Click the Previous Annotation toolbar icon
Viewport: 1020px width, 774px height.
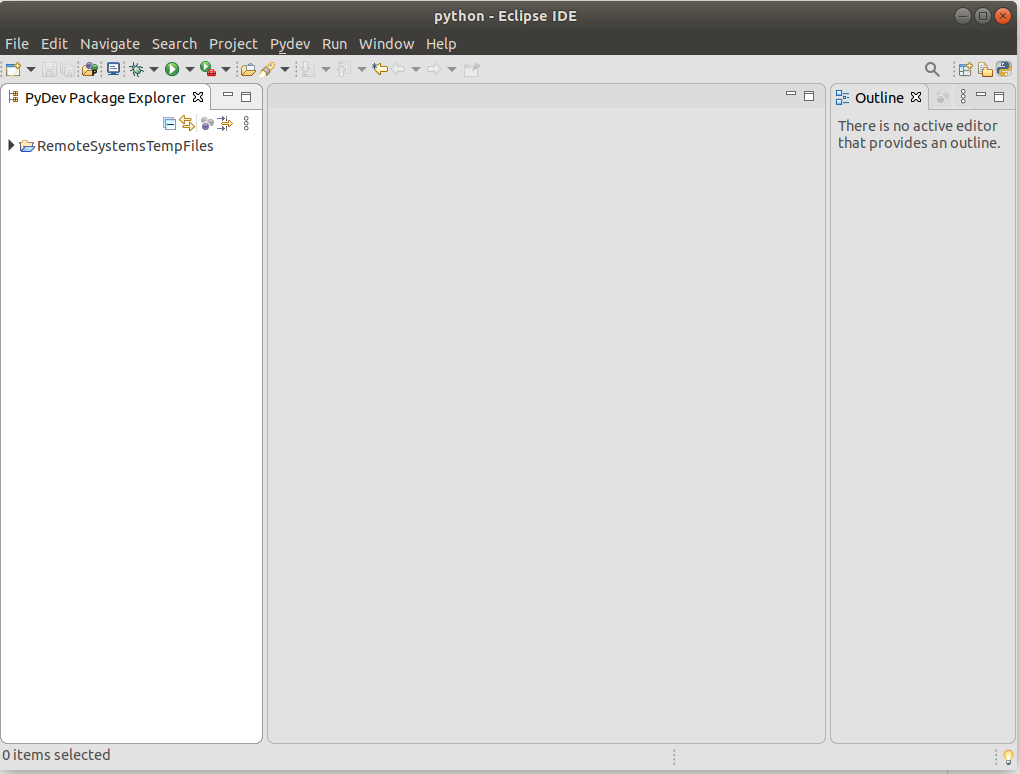344,69
